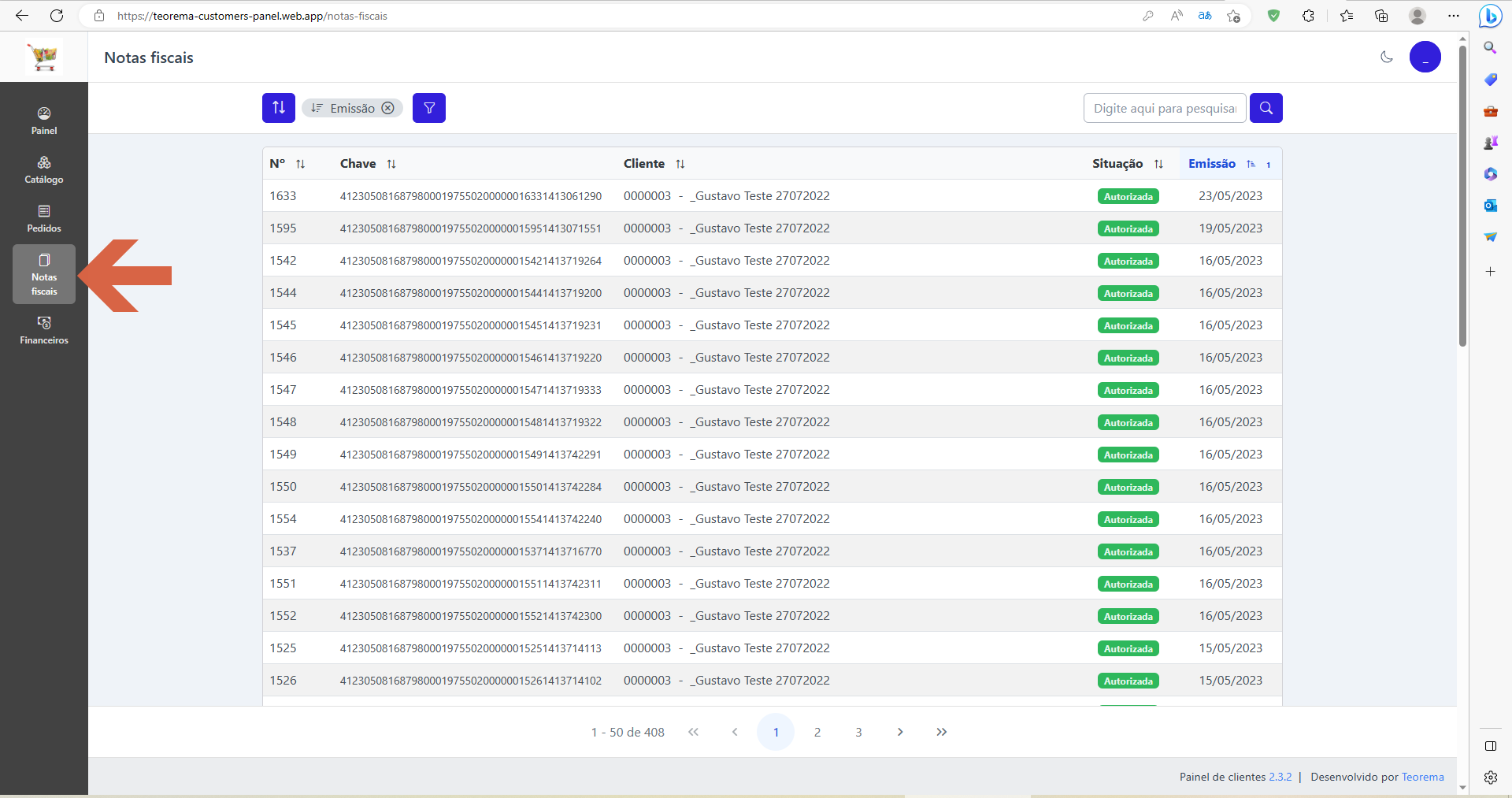Click the browser back arrow

[22, 16]
